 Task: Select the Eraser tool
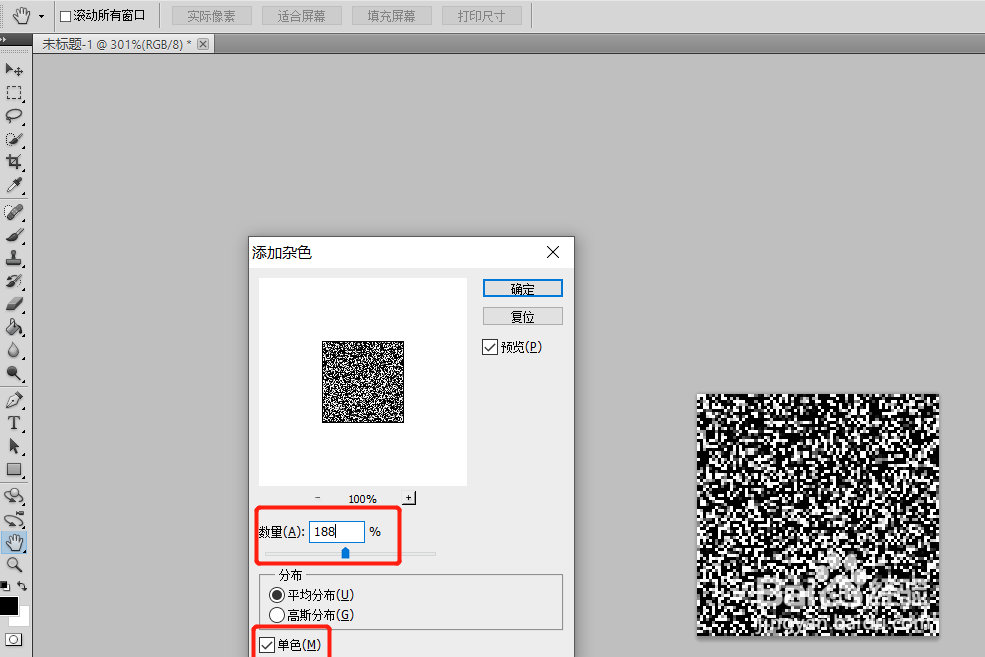(x=14, y=304)
